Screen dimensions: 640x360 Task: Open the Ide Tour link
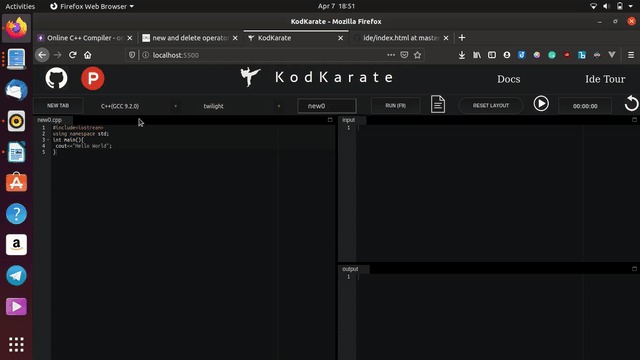pos(605,79)
